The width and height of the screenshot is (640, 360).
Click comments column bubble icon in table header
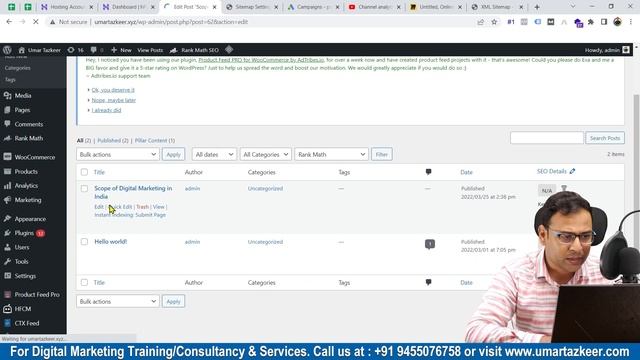(x=428, y=172)
